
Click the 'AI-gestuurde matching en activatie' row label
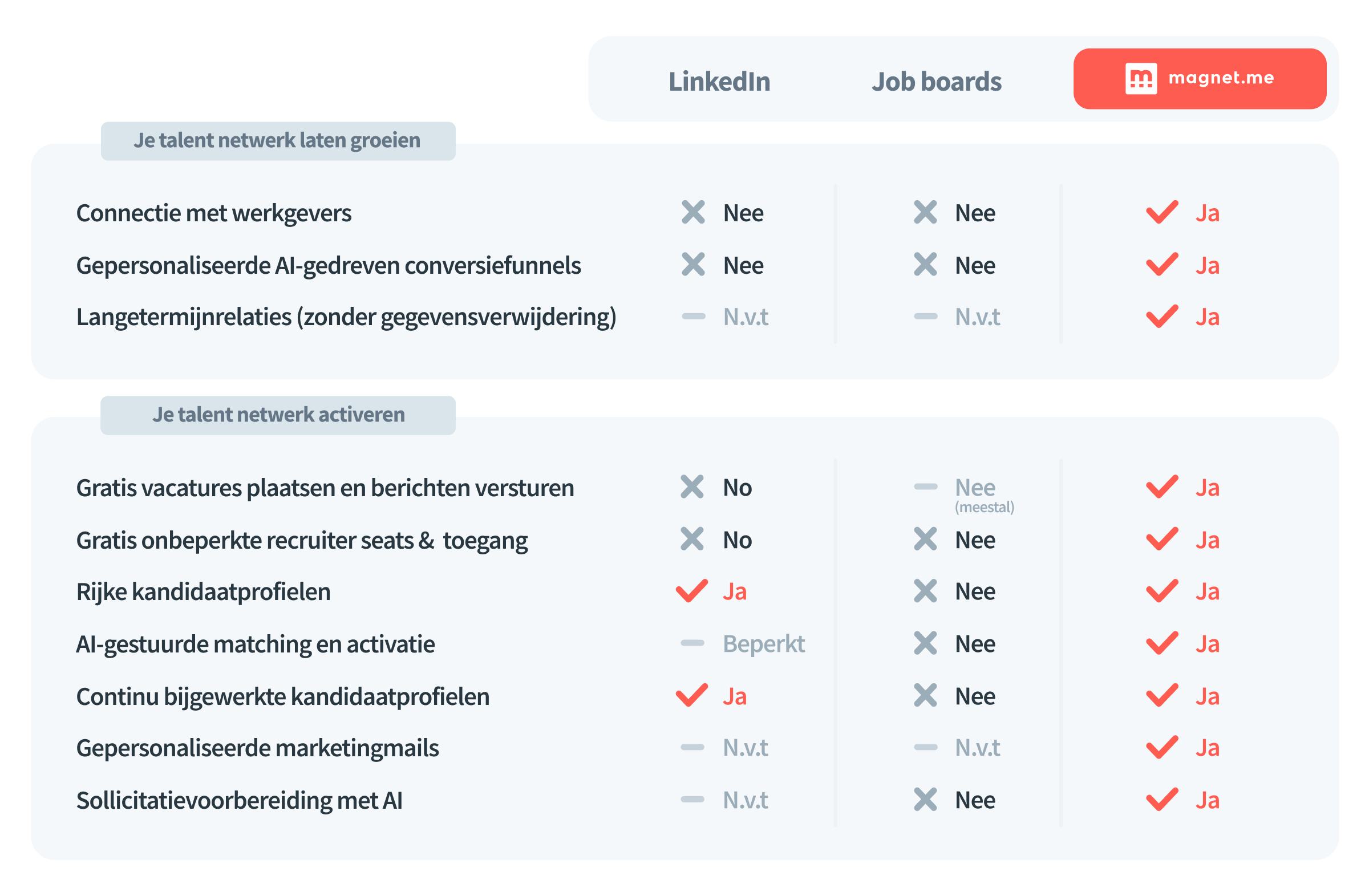256,644
